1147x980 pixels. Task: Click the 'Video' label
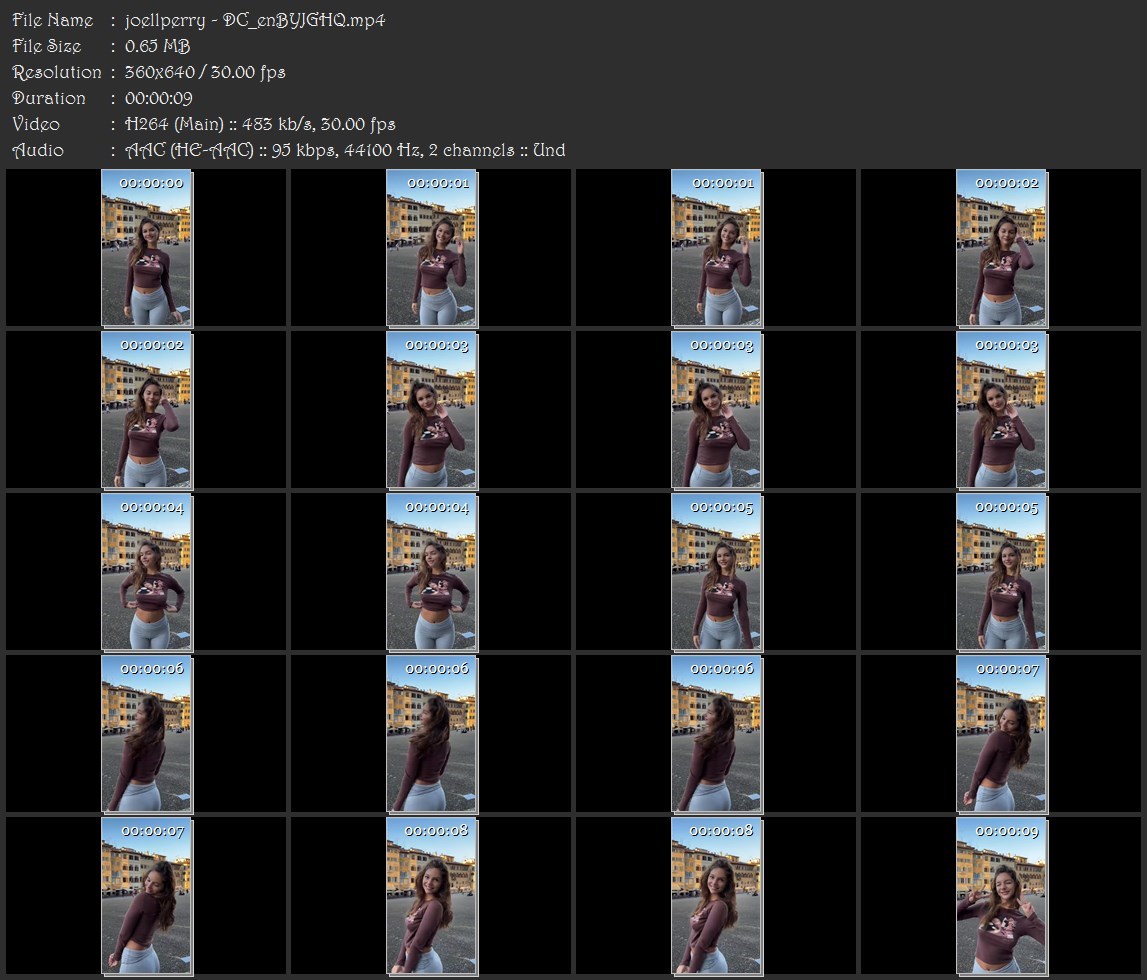[36, 124]
